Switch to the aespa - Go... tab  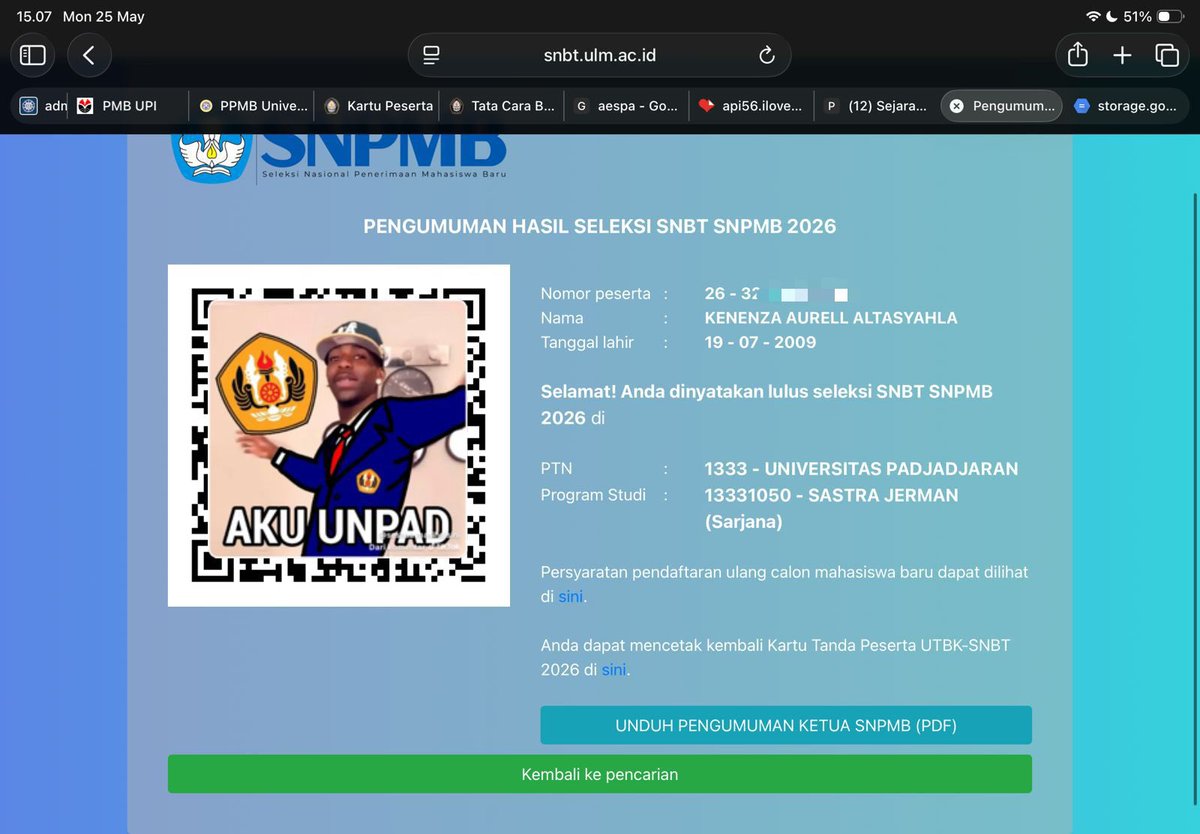626,105
